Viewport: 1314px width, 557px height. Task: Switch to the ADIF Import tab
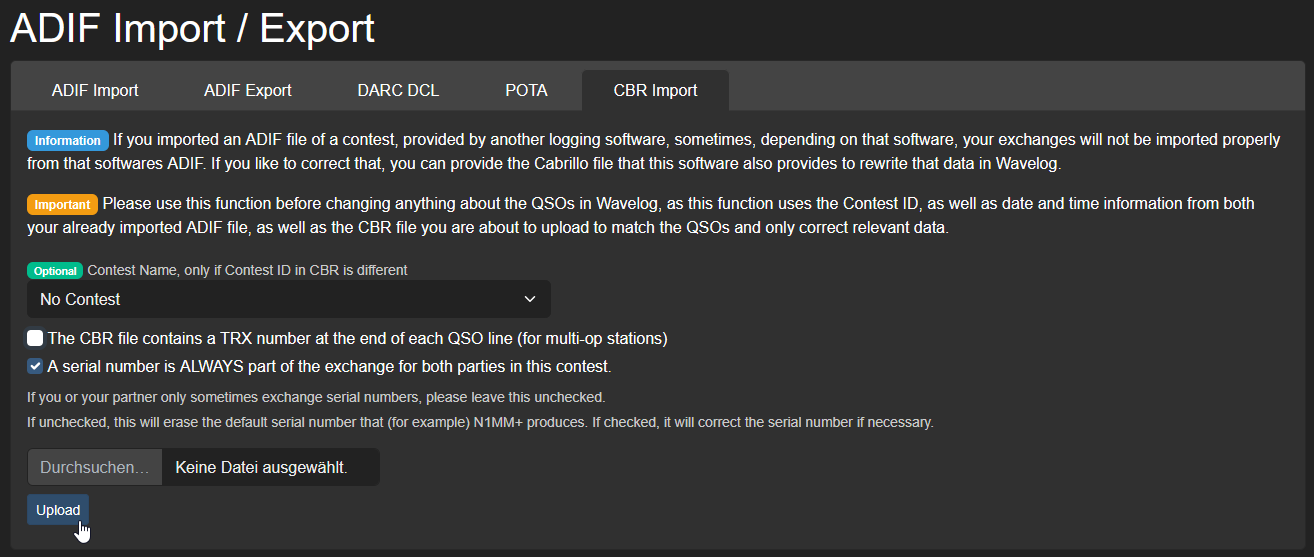tap(95, 90)
